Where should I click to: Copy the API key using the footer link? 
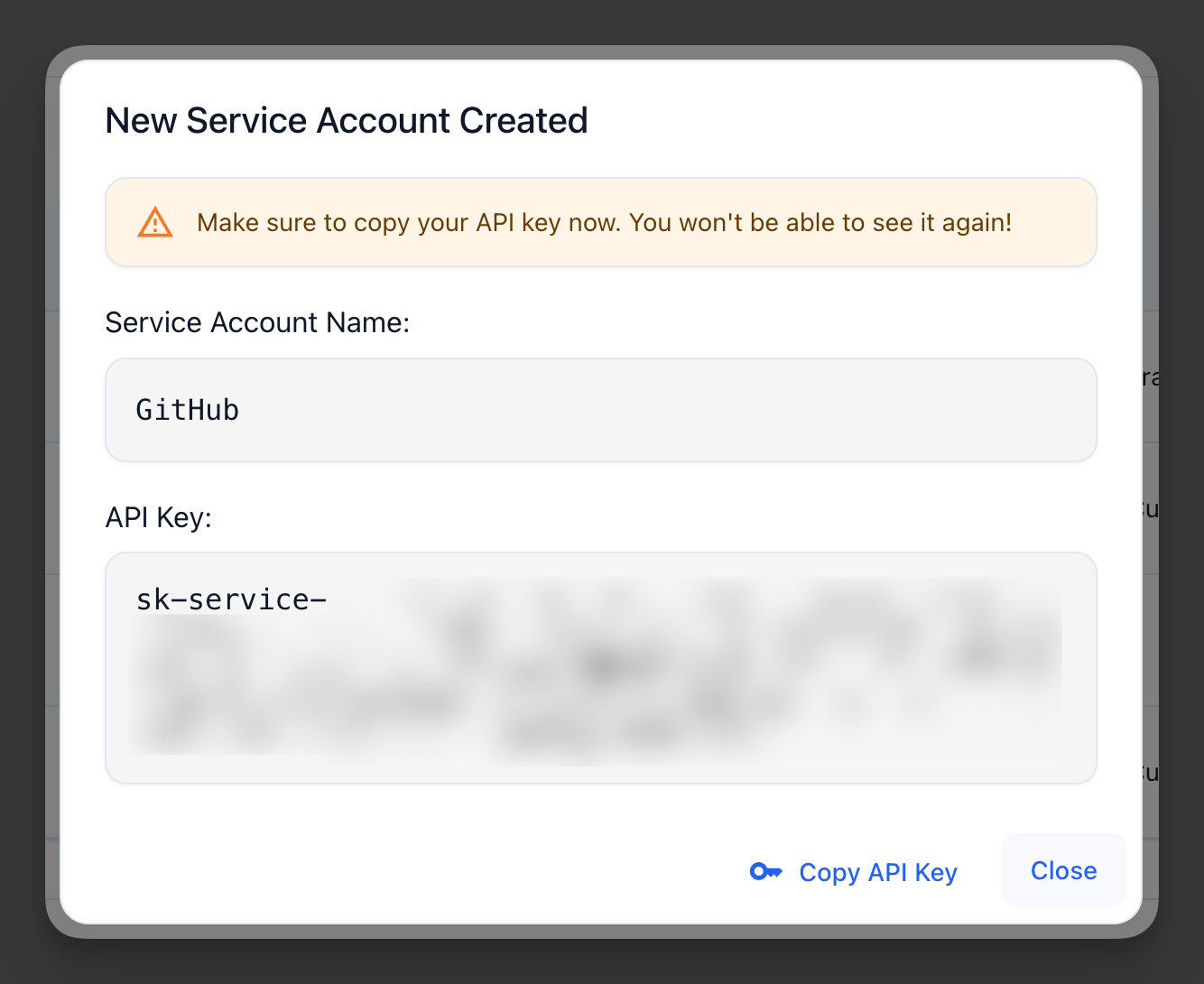[877, 871]
